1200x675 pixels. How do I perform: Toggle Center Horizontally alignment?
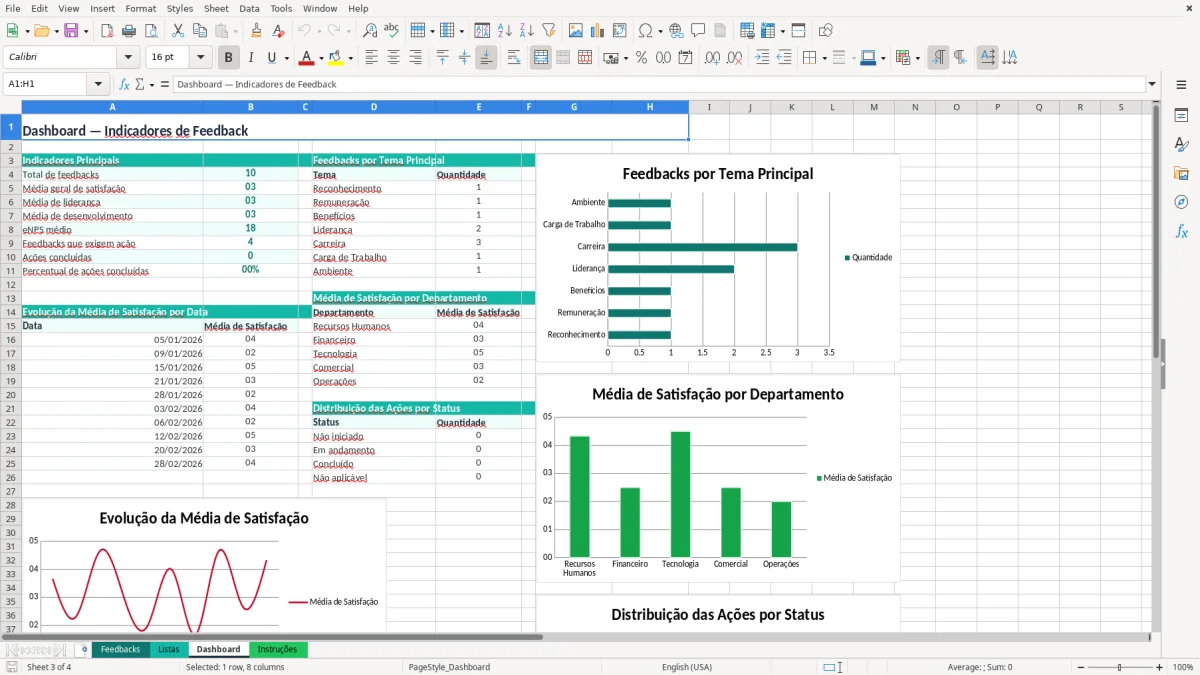click(x=393, y=58)
